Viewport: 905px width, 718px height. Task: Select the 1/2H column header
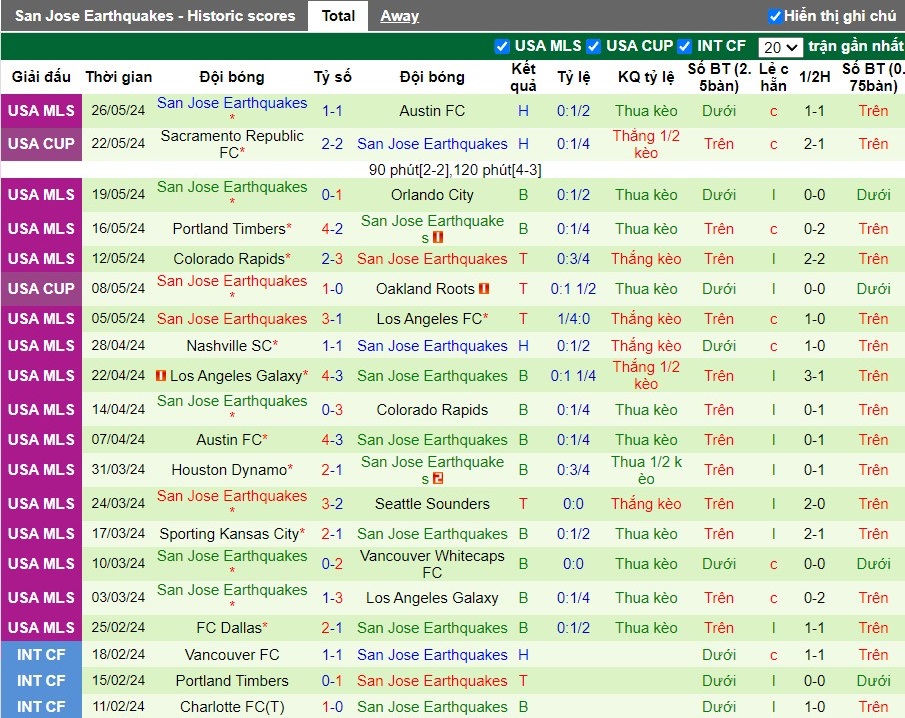pyautogui.click(x=814, y=77)
